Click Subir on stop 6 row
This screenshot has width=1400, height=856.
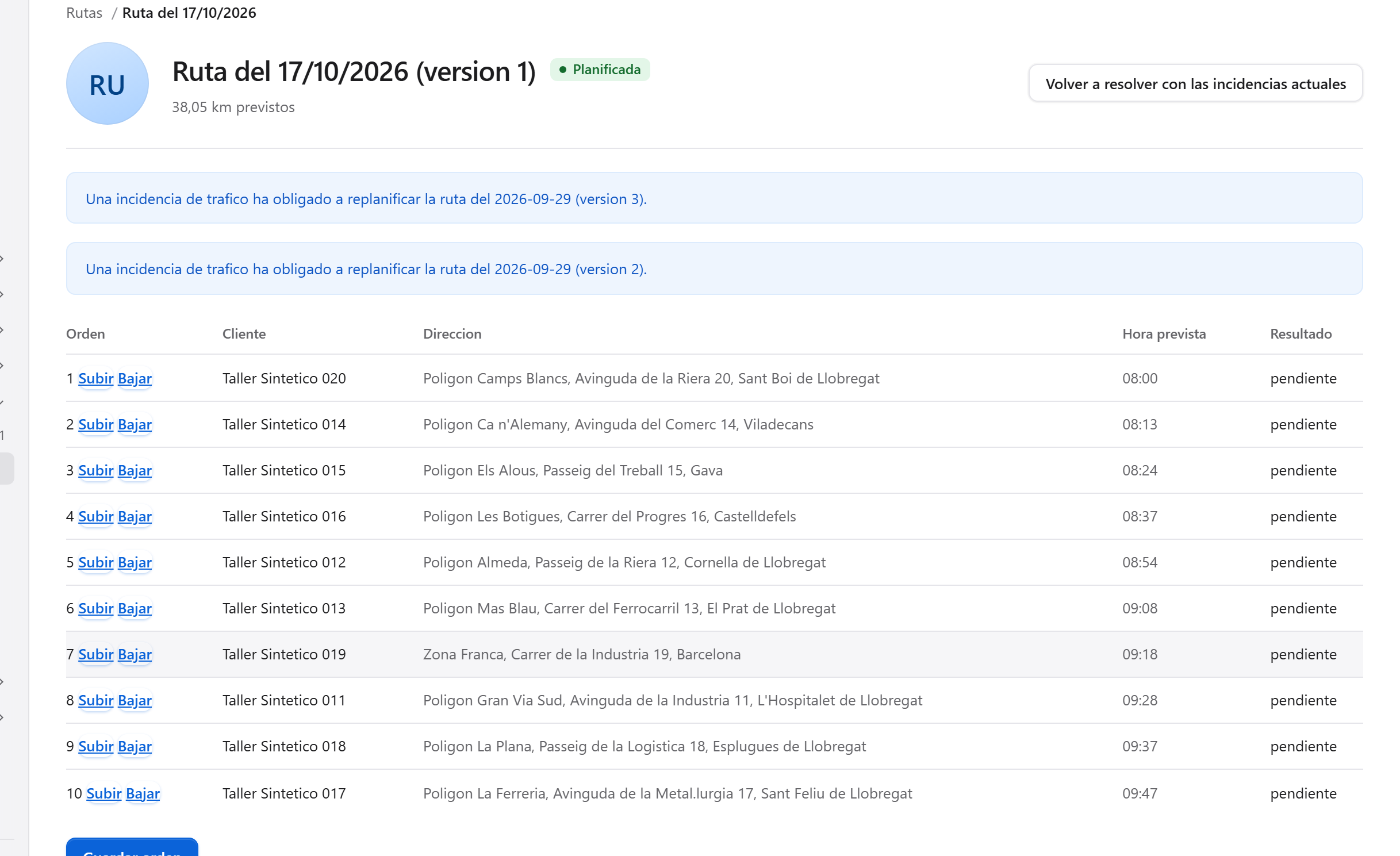click(x=96, y=608)
